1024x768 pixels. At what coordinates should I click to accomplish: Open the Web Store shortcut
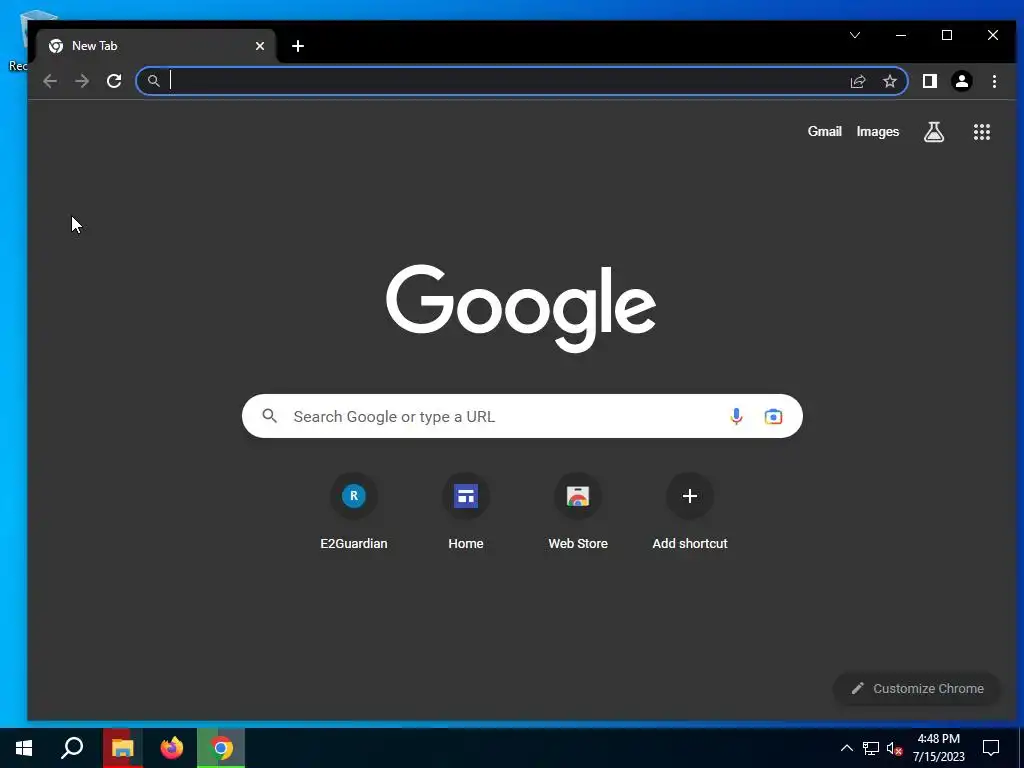tap(578, 513)
